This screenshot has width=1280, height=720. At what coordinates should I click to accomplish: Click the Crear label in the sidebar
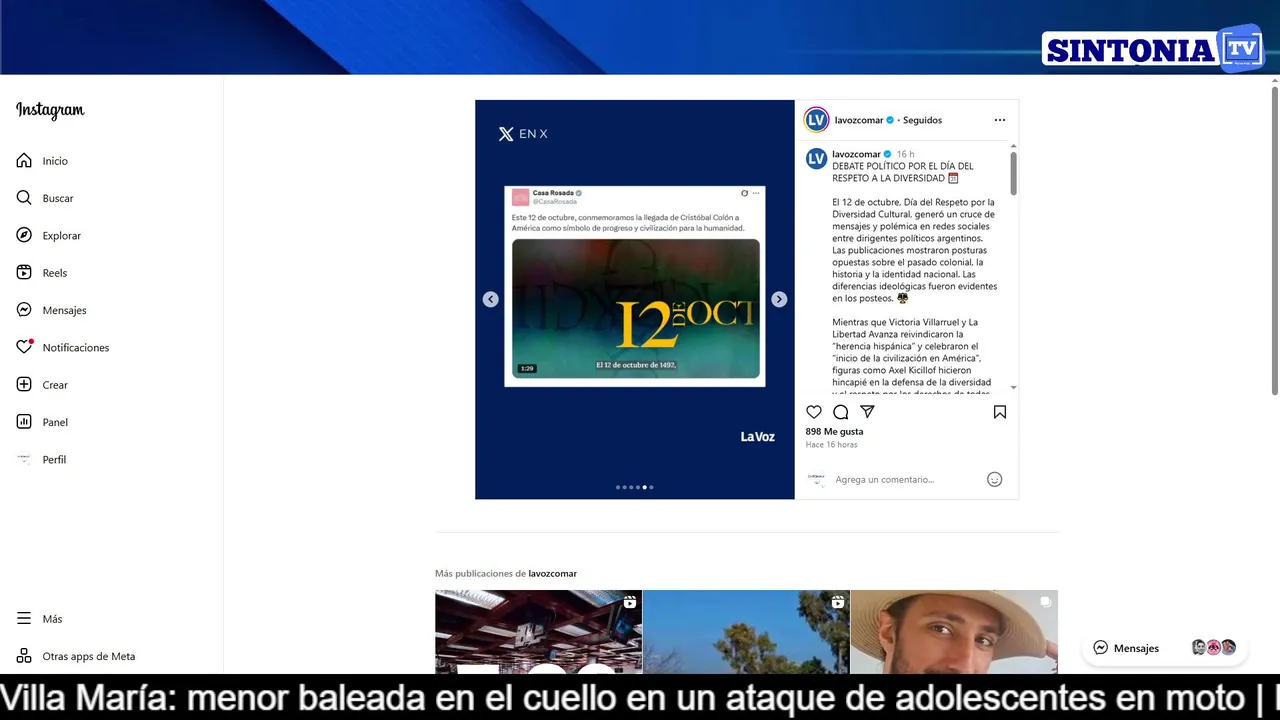[x=55, y=385]
